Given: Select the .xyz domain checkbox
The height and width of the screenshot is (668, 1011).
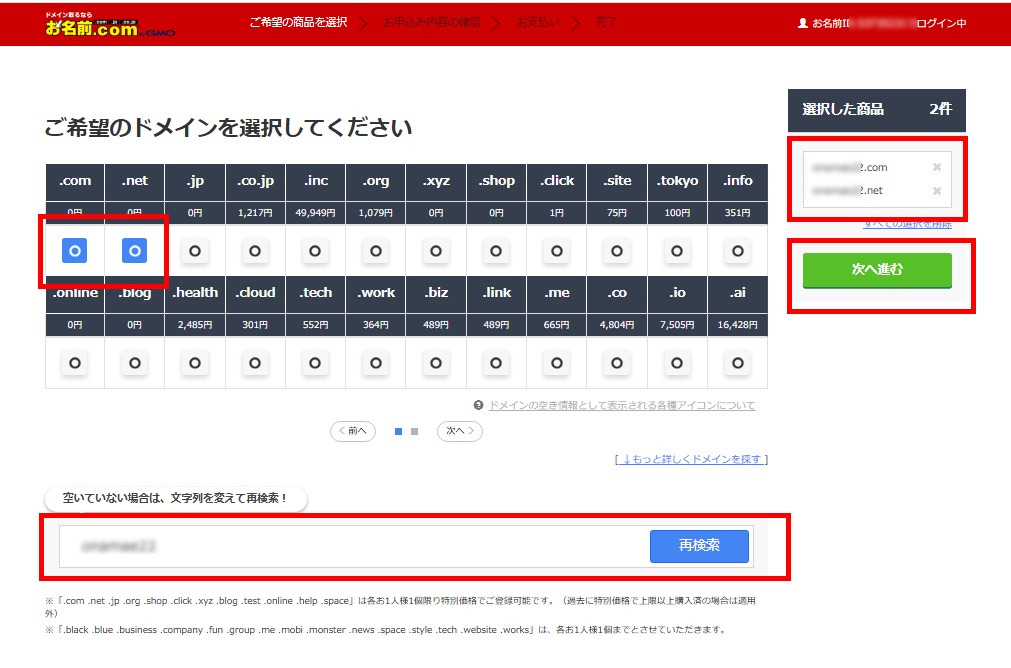Looking at the screenshot, I should tap(436, 251).
